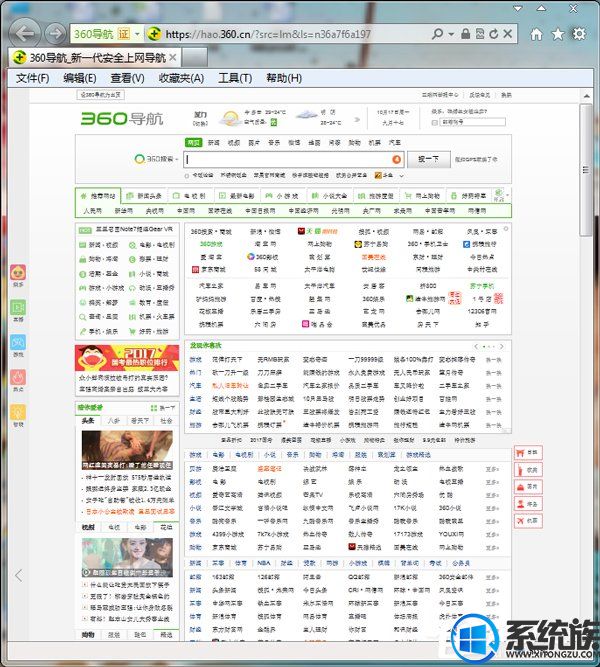Toggle the compatibility view icon in address bar
The width and height of the screenshot is (600, 667).
point(480,34)
